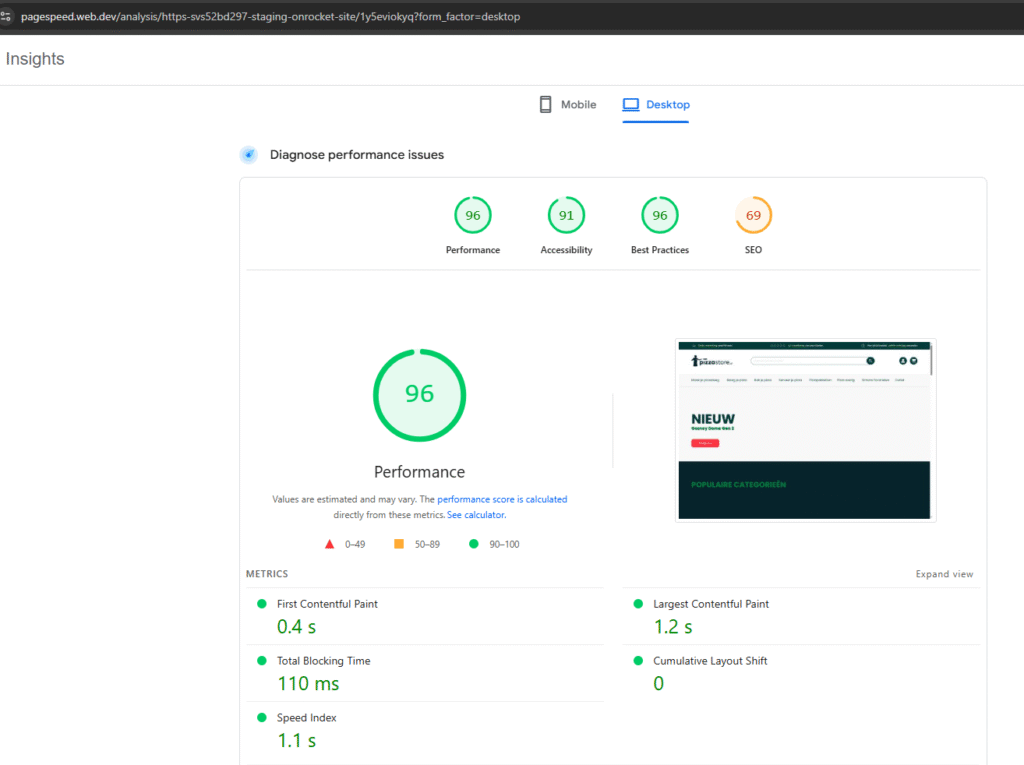Click the Cumulative Layout Shift metric
The height and width of the screenshot is (765, 1024).
[x=710, y=661]
